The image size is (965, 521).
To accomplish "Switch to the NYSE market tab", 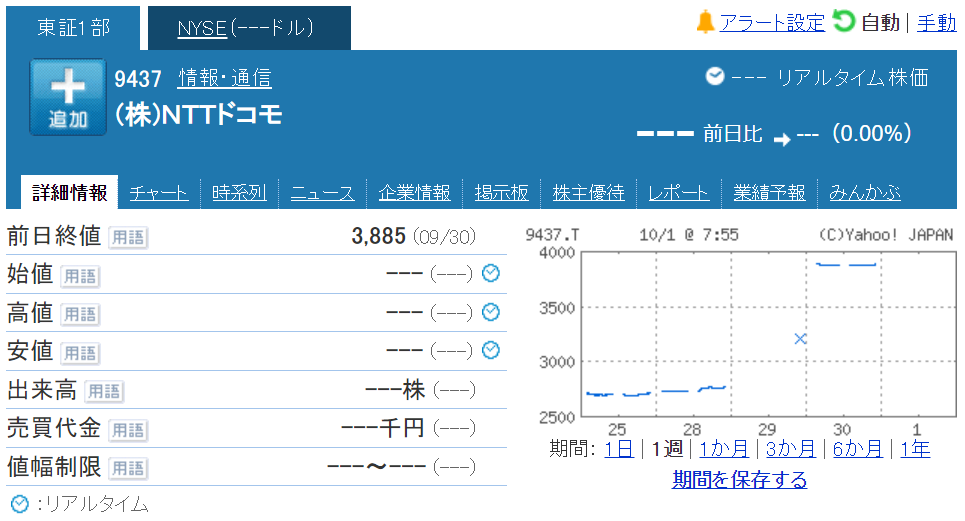I will pyautogui.click(x=249, y=28).
